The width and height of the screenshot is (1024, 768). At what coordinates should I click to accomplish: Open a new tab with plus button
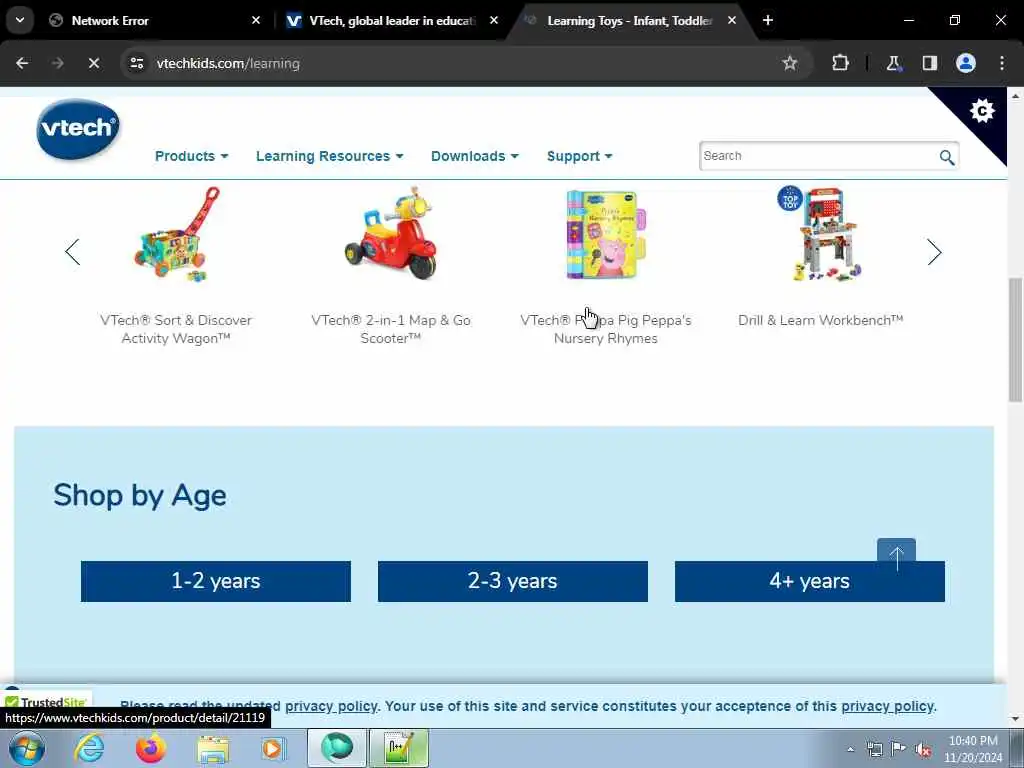point(768,20)
